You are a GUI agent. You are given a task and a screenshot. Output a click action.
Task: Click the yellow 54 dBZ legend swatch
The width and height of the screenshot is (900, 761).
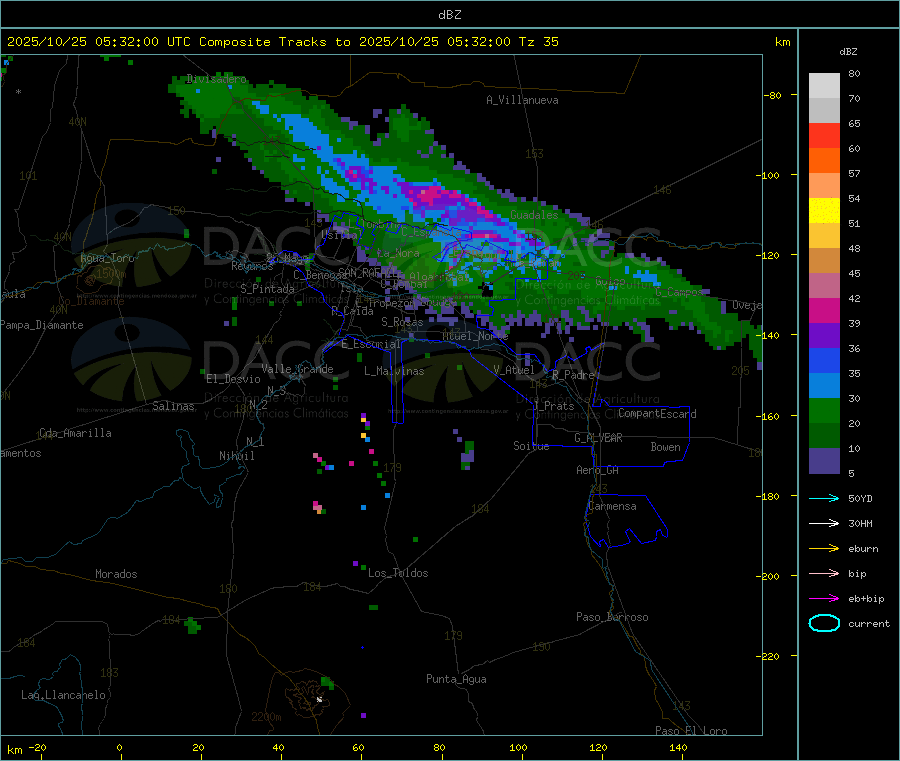click(824, 211)
